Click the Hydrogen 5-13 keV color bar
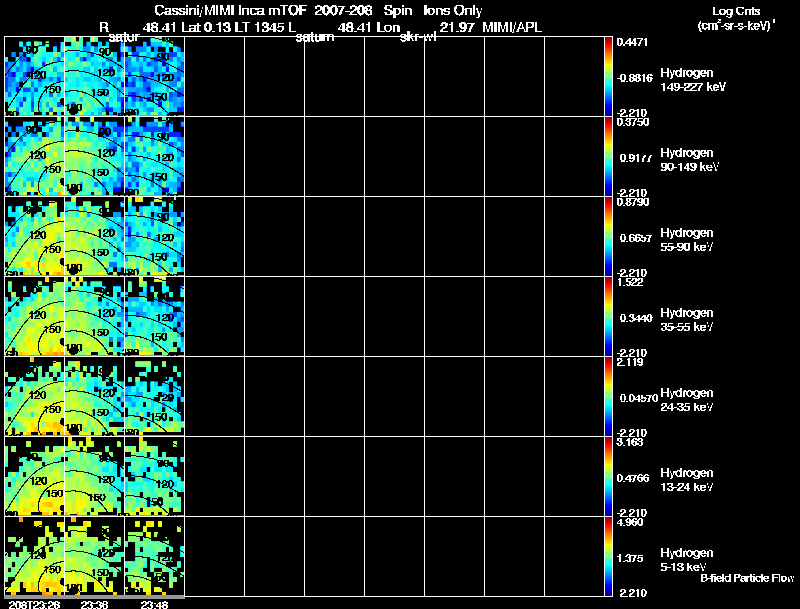 [x=609, y=556]
